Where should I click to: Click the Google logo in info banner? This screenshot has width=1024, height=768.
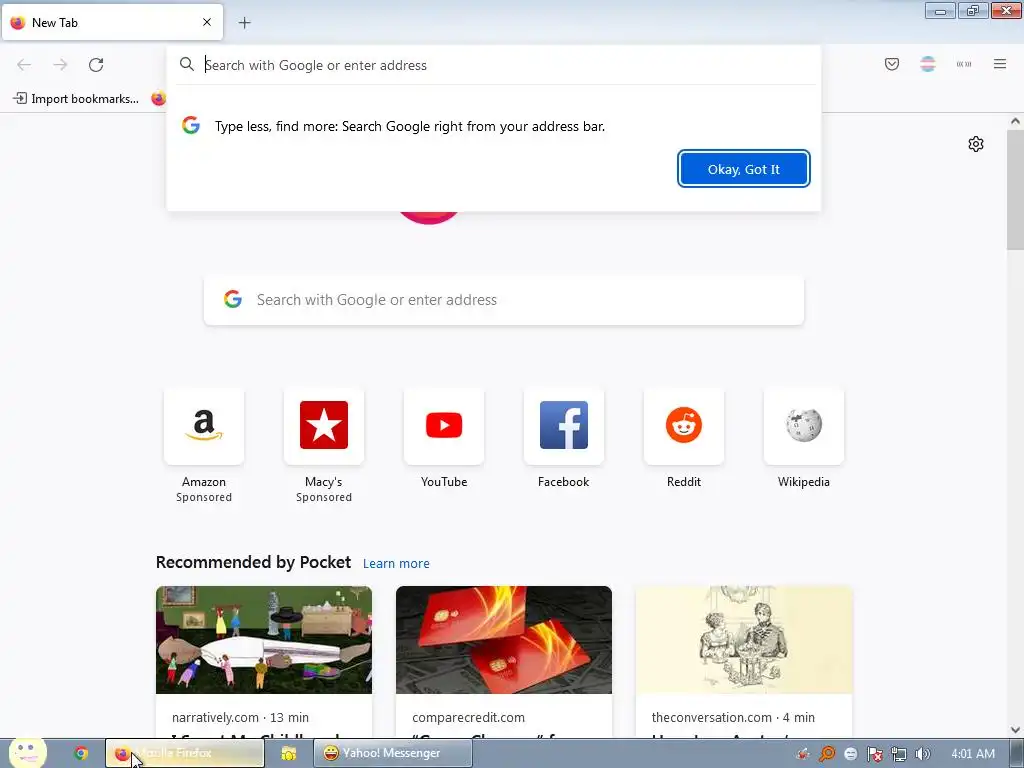point(191,125)
